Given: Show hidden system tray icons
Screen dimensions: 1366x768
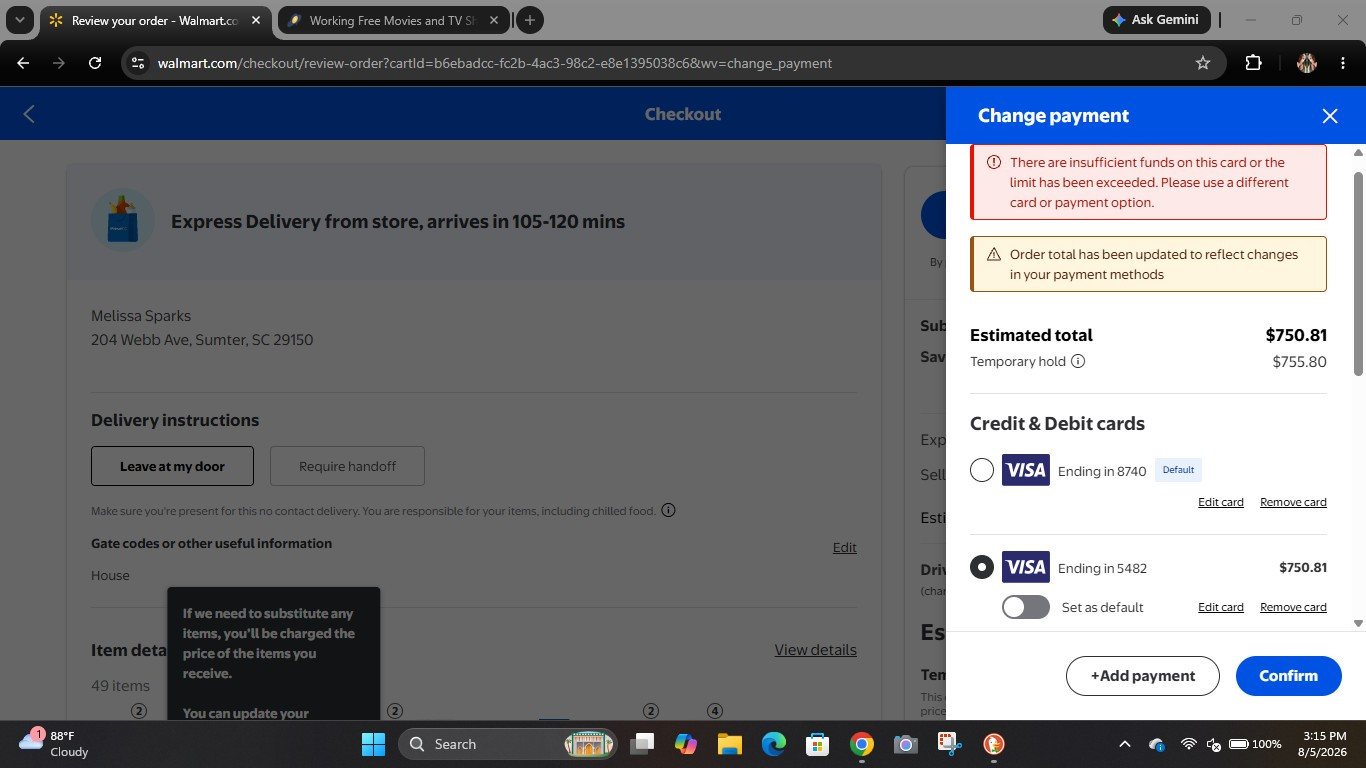Looking at the screenshot, I should 1124,744.
